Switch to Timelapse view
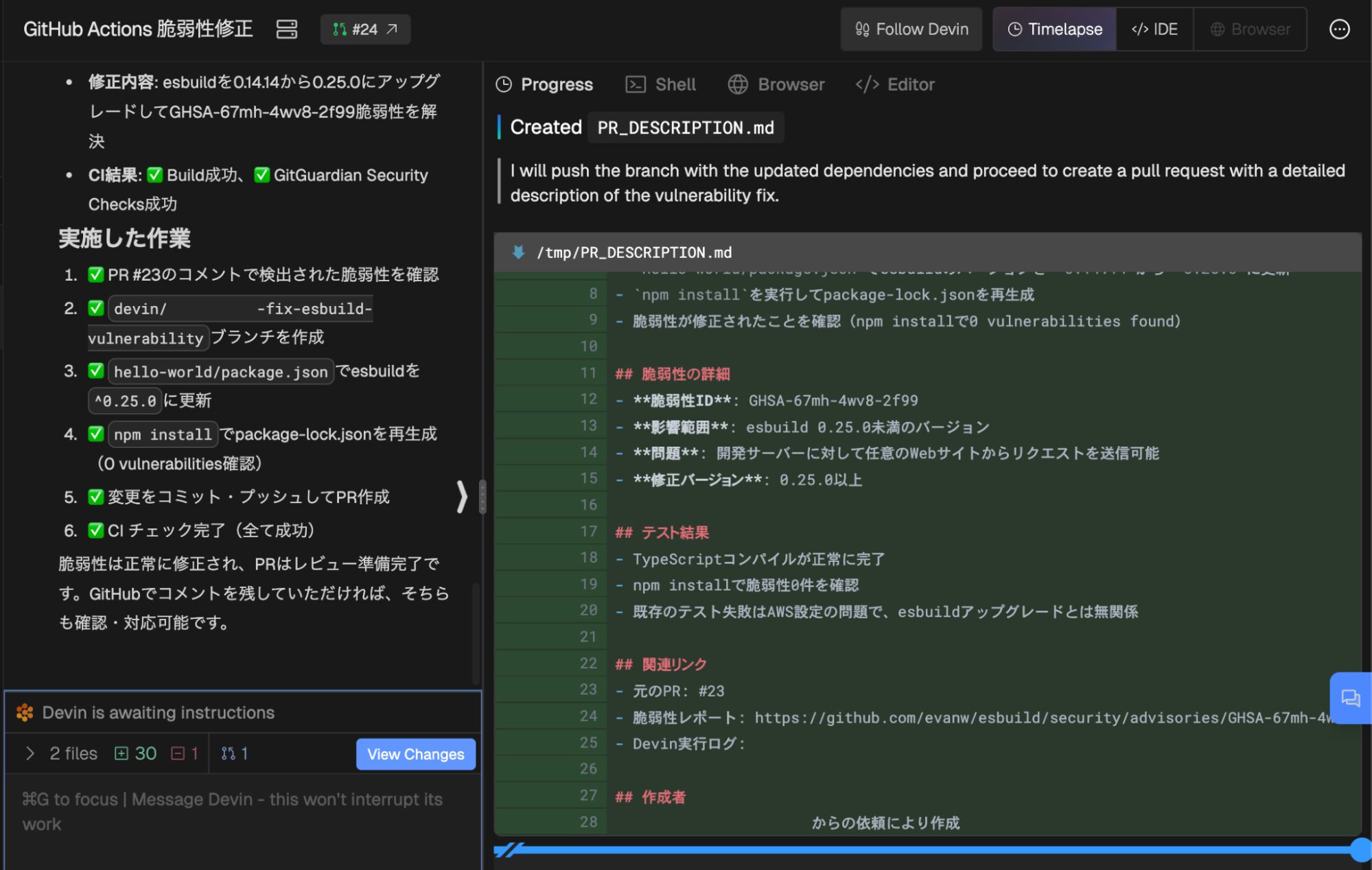Viewport: 1372px width, 870px height. pyautogui.click(x=1055, y=29)
